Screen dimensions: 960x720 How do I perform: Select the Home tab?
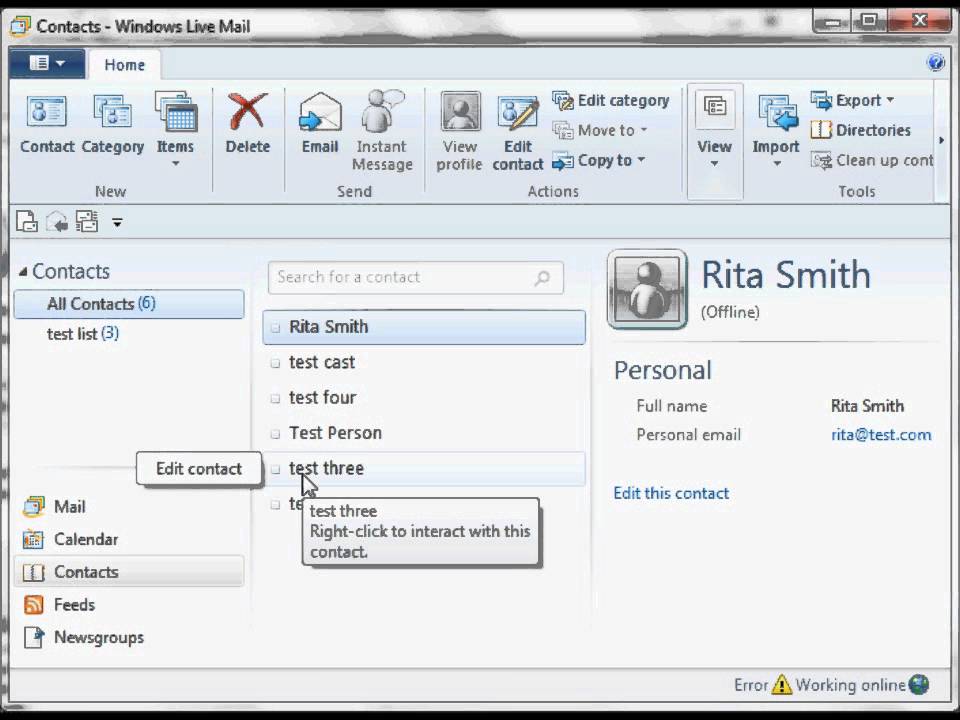click(124, 65)
